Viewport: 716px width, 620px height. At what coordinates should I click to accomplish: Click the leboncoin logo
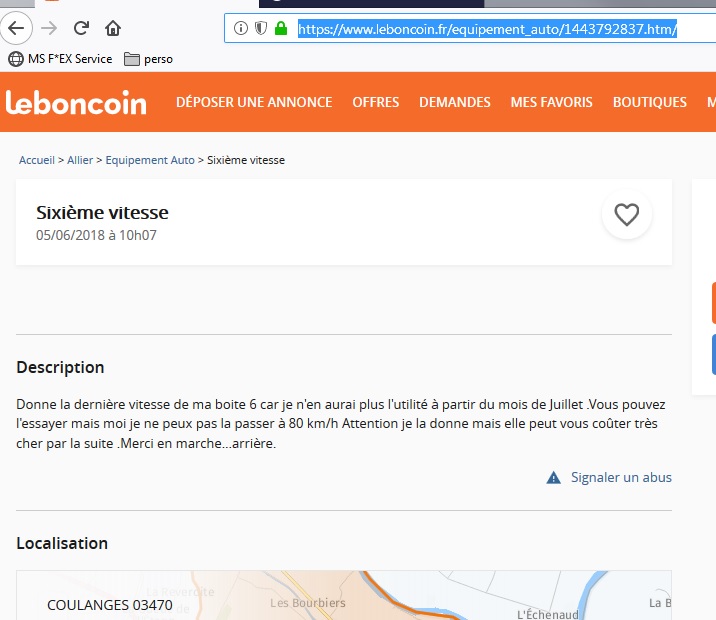76,102
